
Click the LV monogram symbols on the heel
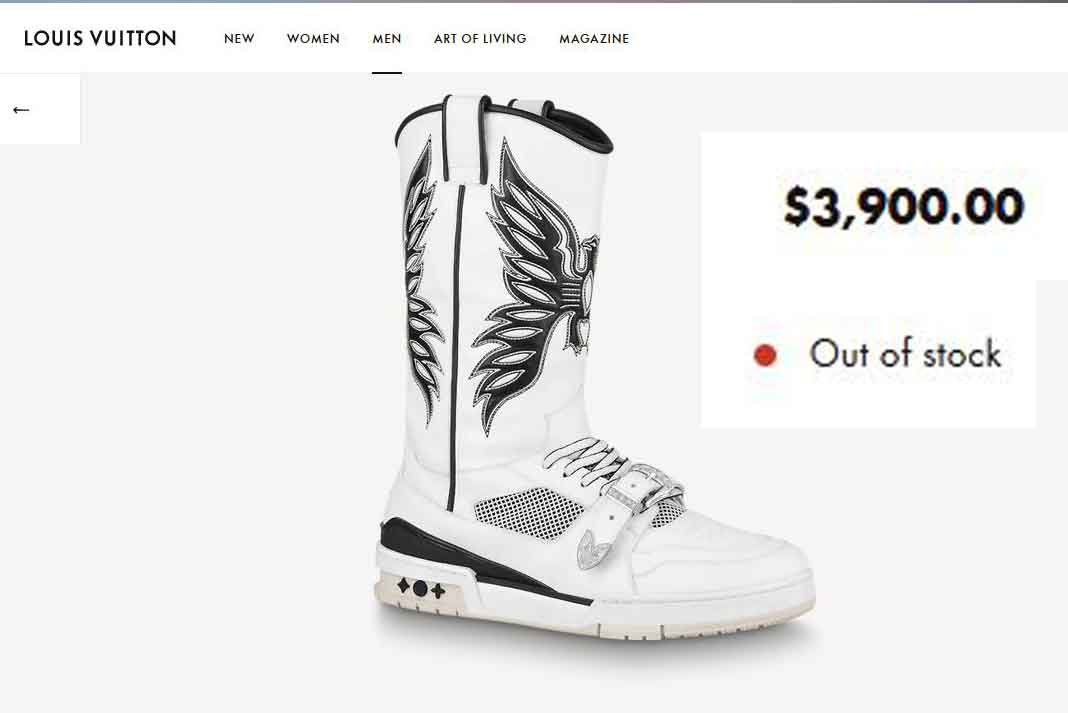tap(421, 588)
